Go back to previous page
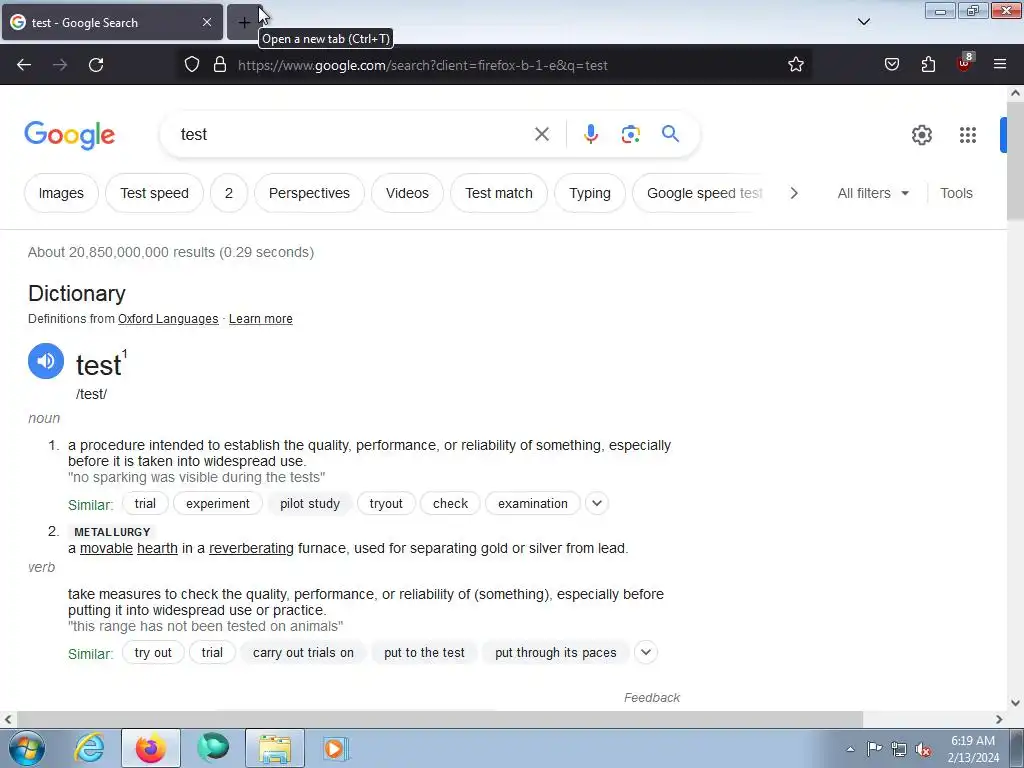Viewport: 1024px width, 768px height. pyautogui.click(x=24, y=65)
